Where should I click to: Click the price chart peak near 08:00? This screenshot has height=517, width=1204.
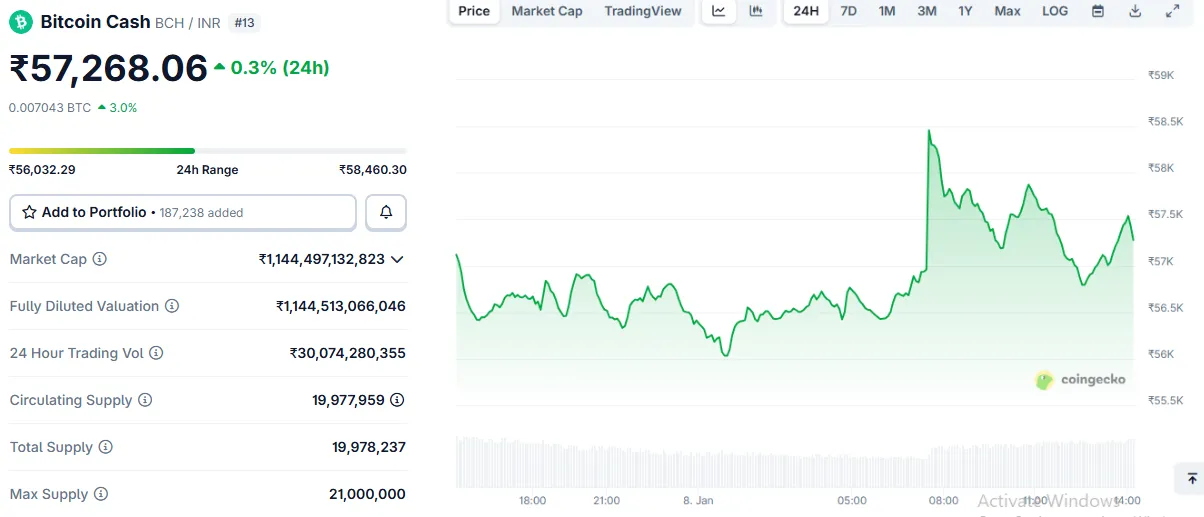tap(929, 131)
